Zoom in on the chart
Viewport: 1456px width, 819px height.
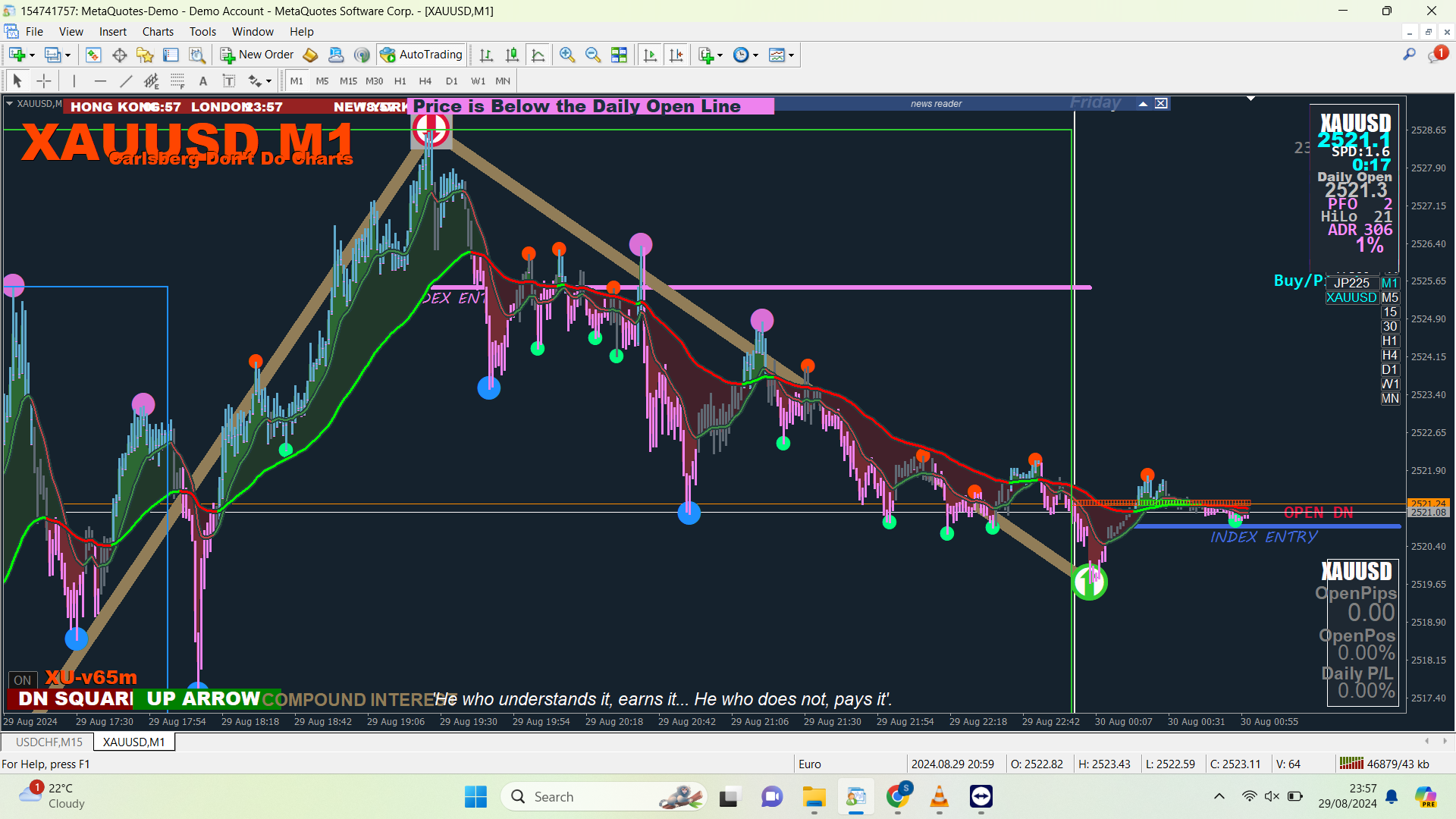tap(566, 55)
